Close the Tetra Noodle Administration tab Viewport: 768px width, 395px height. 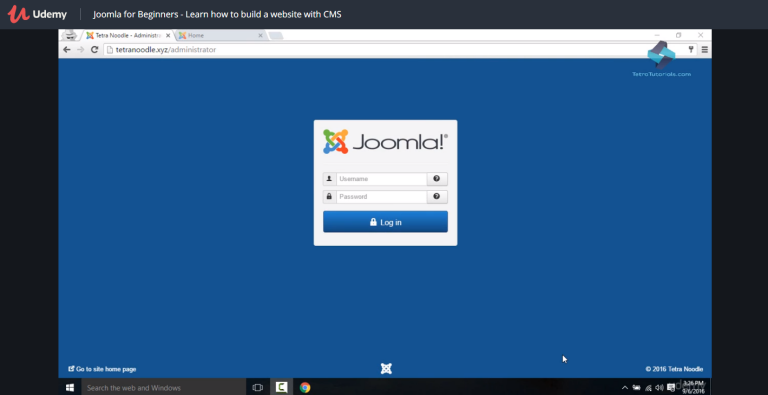[x=168, y=35]
